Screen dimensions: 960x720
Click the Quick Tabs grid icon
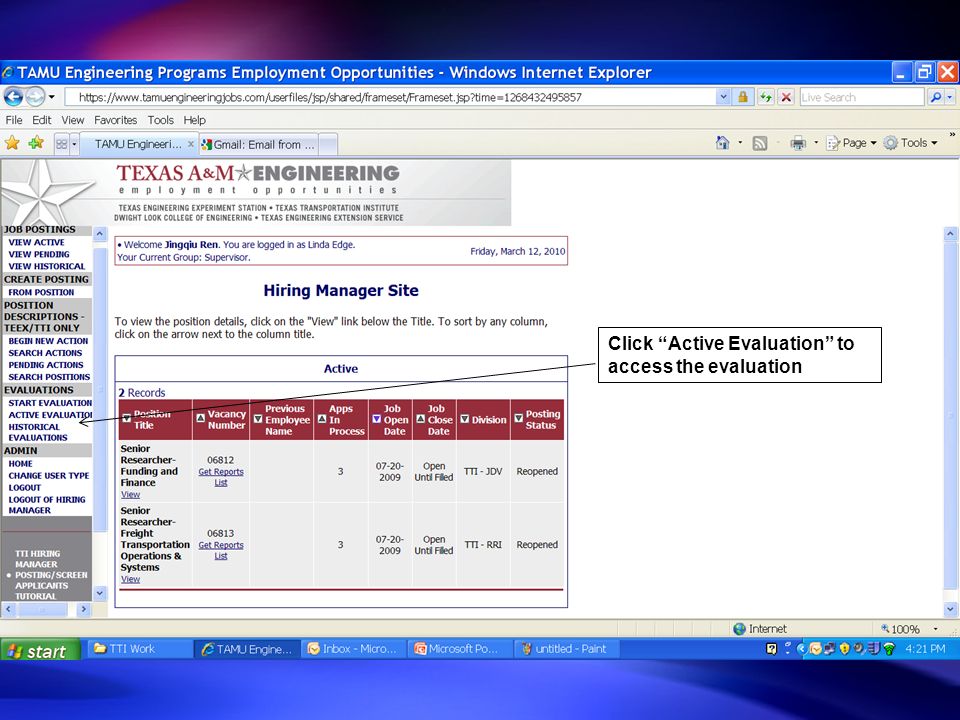[61, 144]
